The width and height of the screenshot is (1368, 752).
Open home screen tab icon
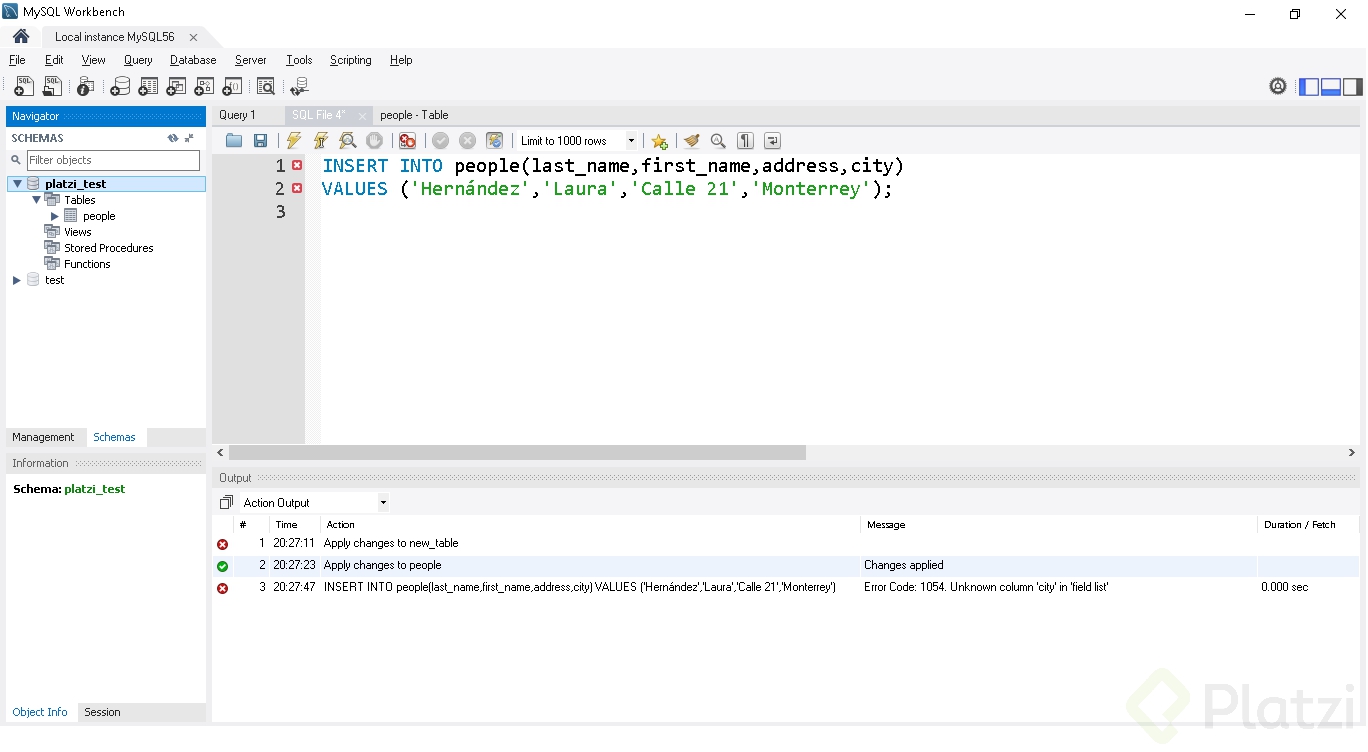[21, 37]
